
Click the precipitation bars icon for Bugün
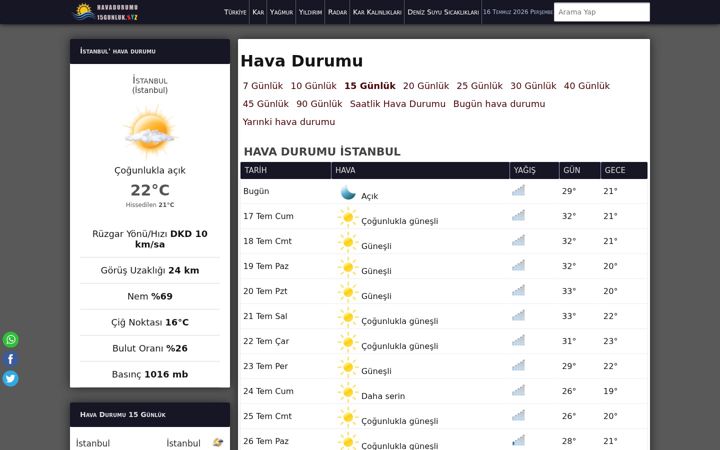tap(518, 190)
